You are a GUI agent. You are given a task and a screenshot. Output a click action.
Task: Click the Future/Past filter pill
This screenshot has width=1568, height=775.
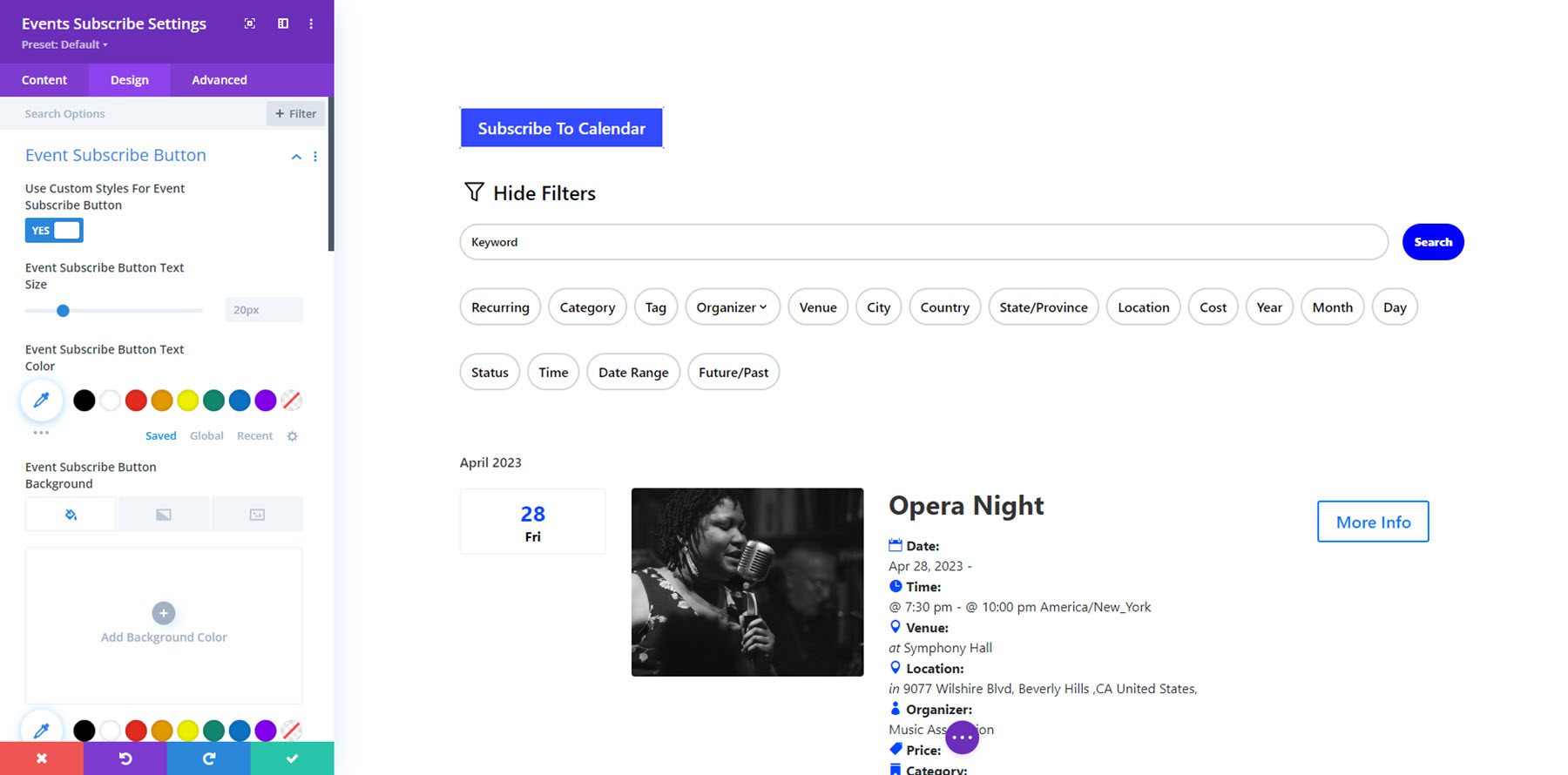(x=733, y=373)
